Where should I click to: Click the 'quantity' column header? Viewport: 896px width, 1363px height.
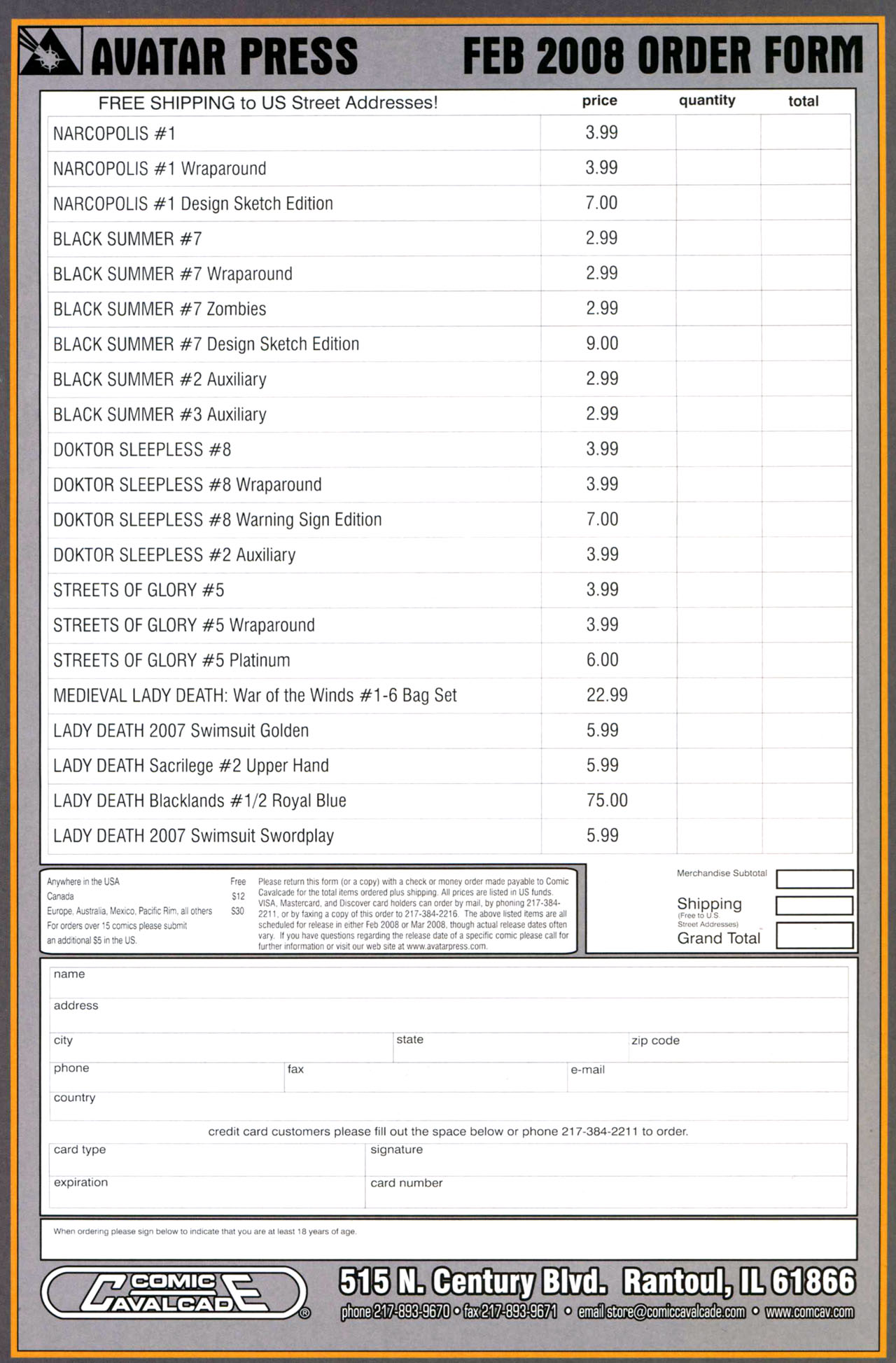click(x=707, y=101)
